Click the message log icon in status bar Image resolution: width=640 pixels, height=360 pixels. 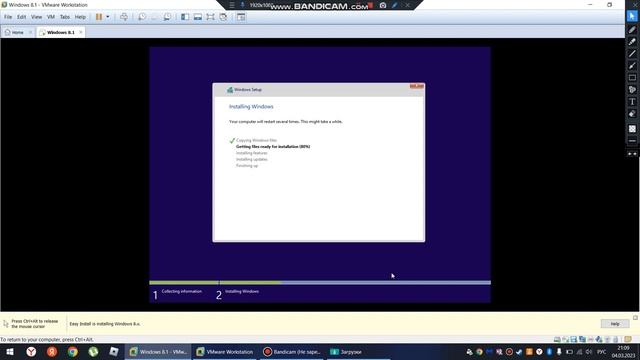tap(628, 339)
